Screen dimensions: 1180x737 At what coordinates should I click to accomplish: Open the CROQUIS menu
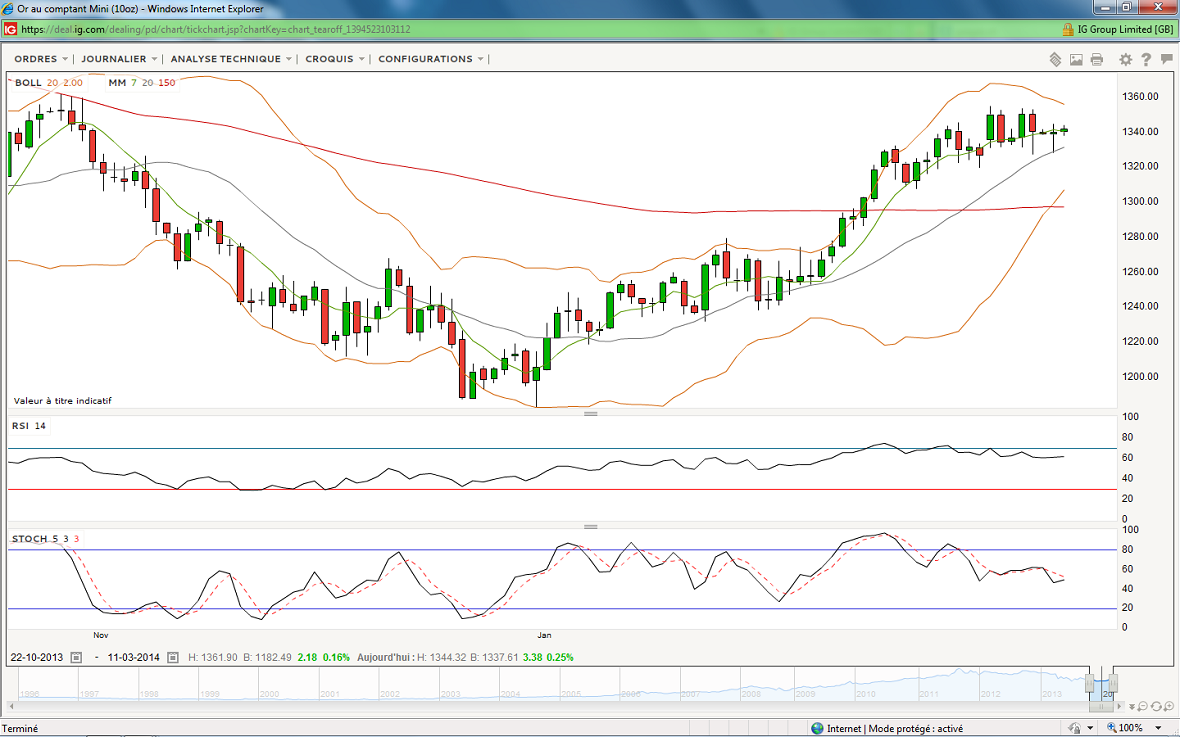335,59
